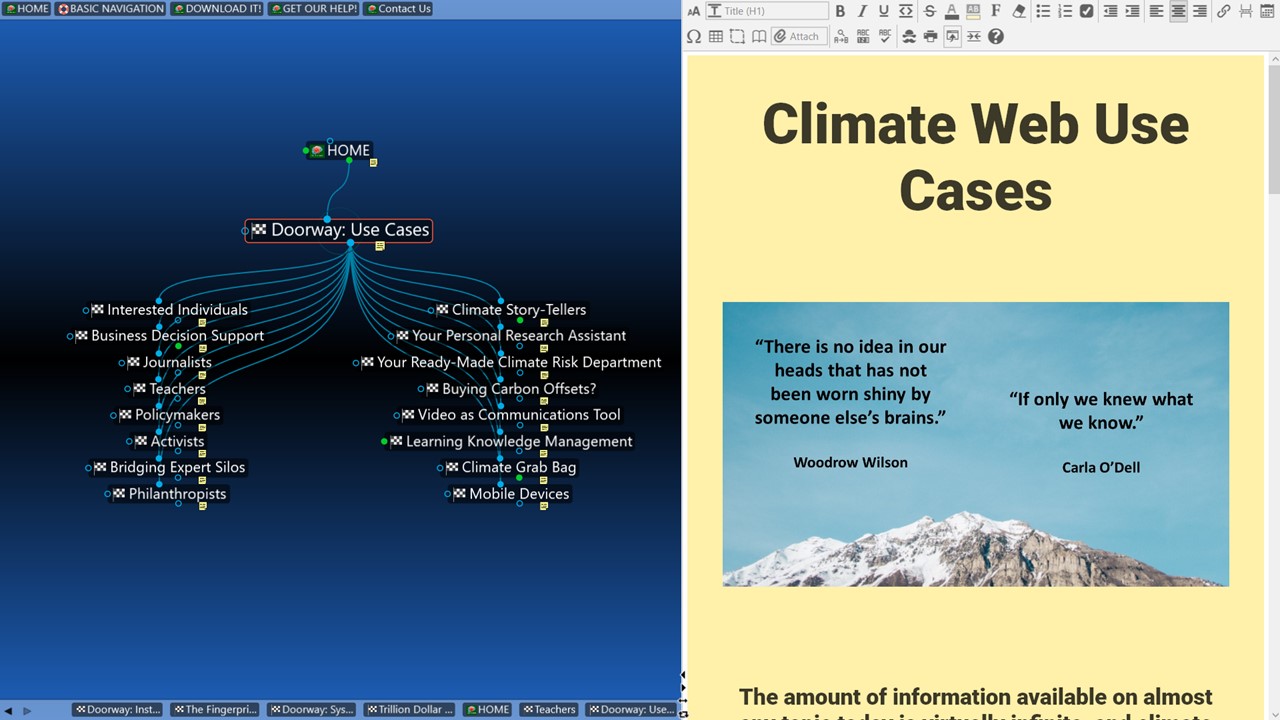Viewport: 1280px width, 720px height.
Task: Click the notes panel vertical scrollbar
Action: click(1273, 130)
